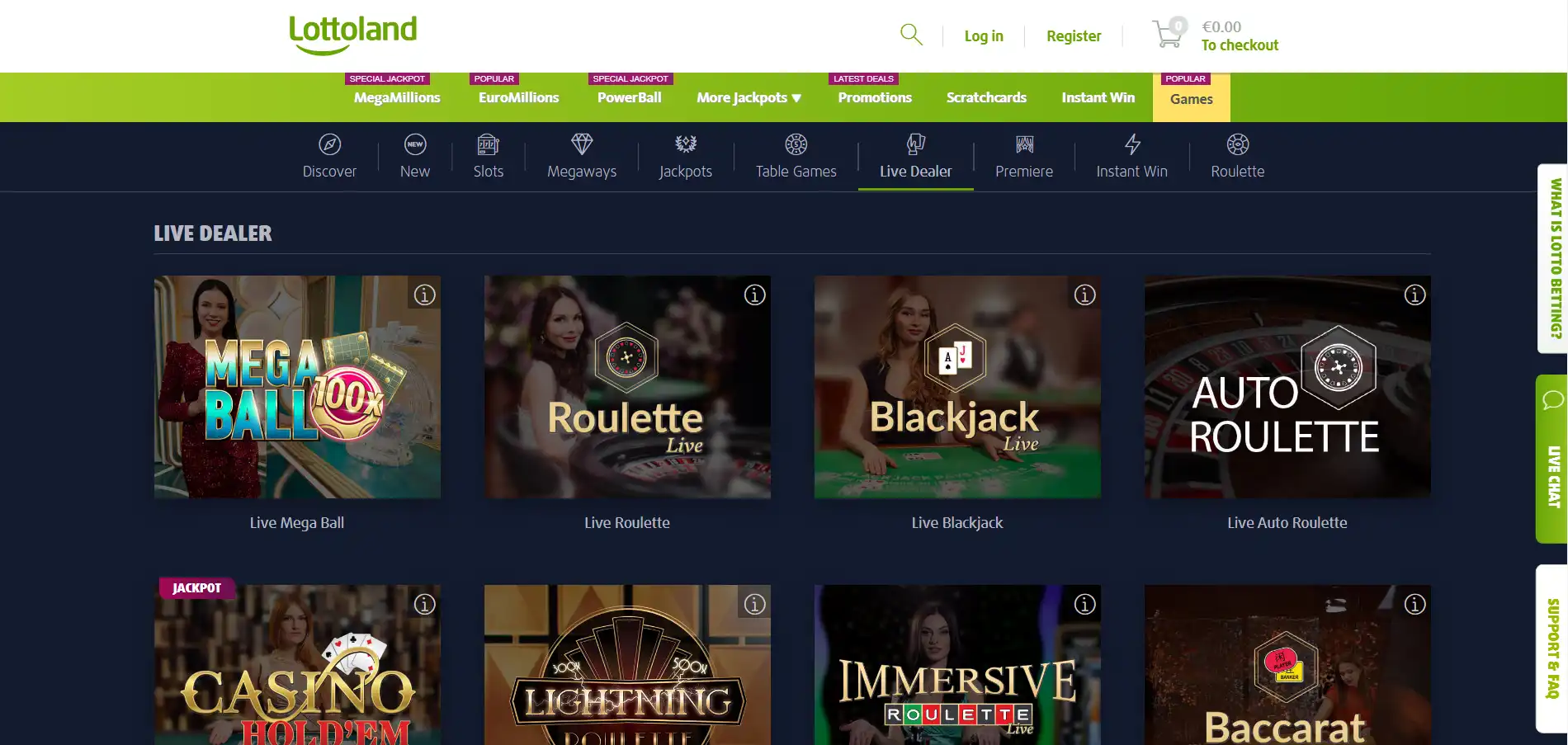Show info for Immersive Roulette
The image size is (1568, 745).
point(1085,605)
